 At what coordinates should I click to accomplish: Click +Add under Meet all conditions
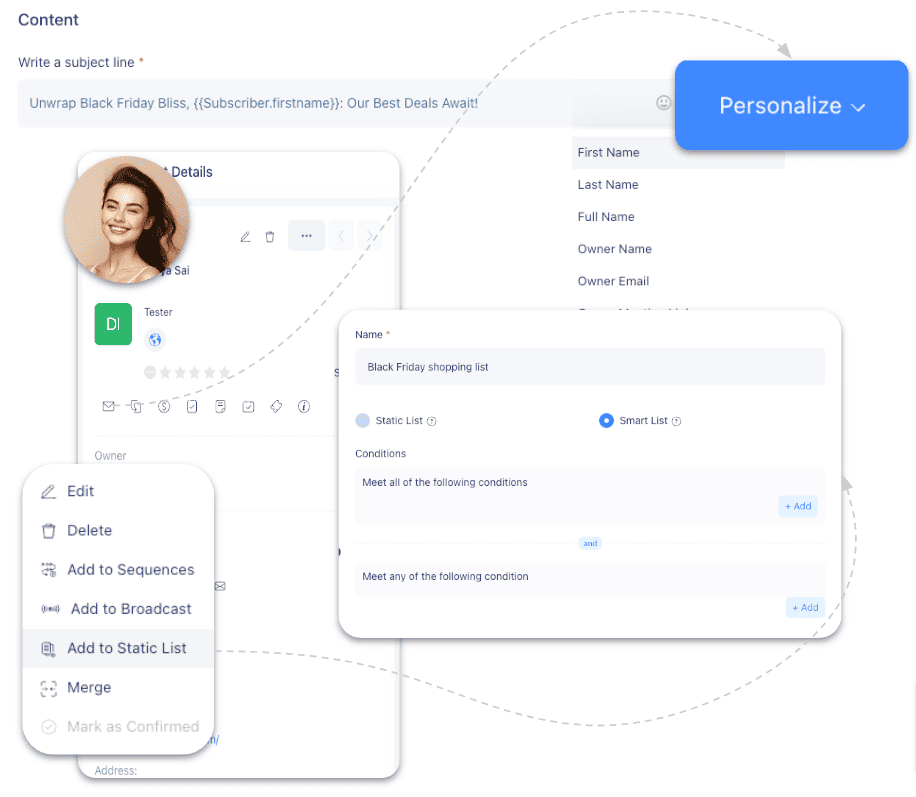(x=798, y=506)
